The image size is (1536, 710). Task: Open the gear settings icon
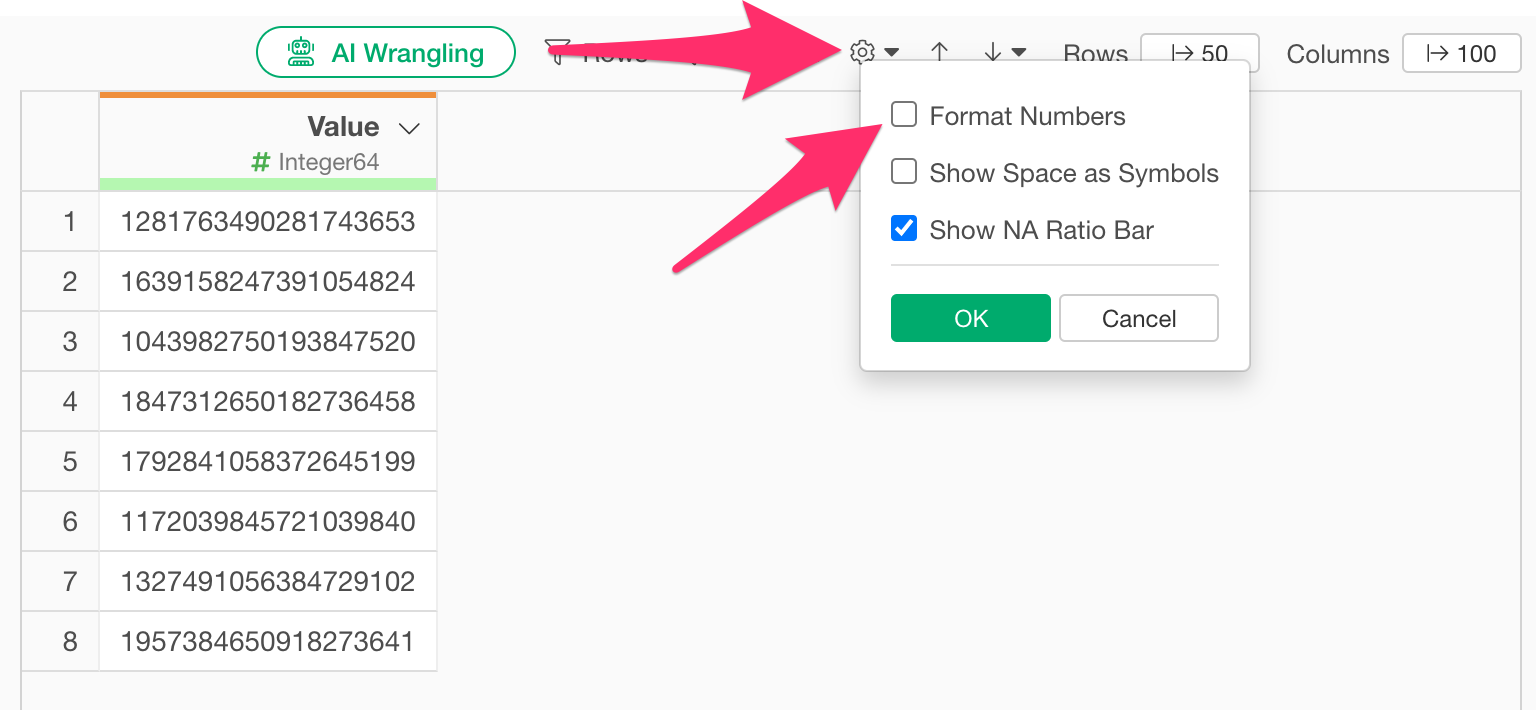(x=862, y=52)
